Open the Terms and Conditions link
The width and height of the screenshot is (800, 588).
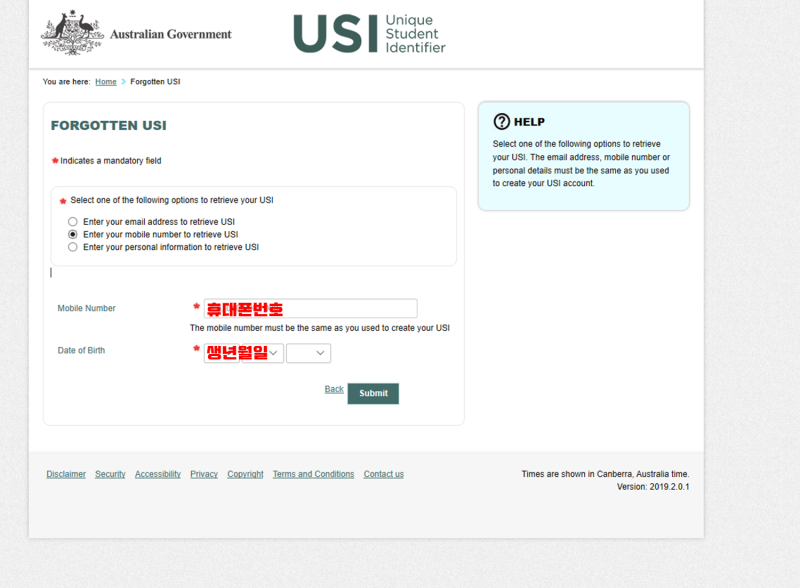(313, 474)
